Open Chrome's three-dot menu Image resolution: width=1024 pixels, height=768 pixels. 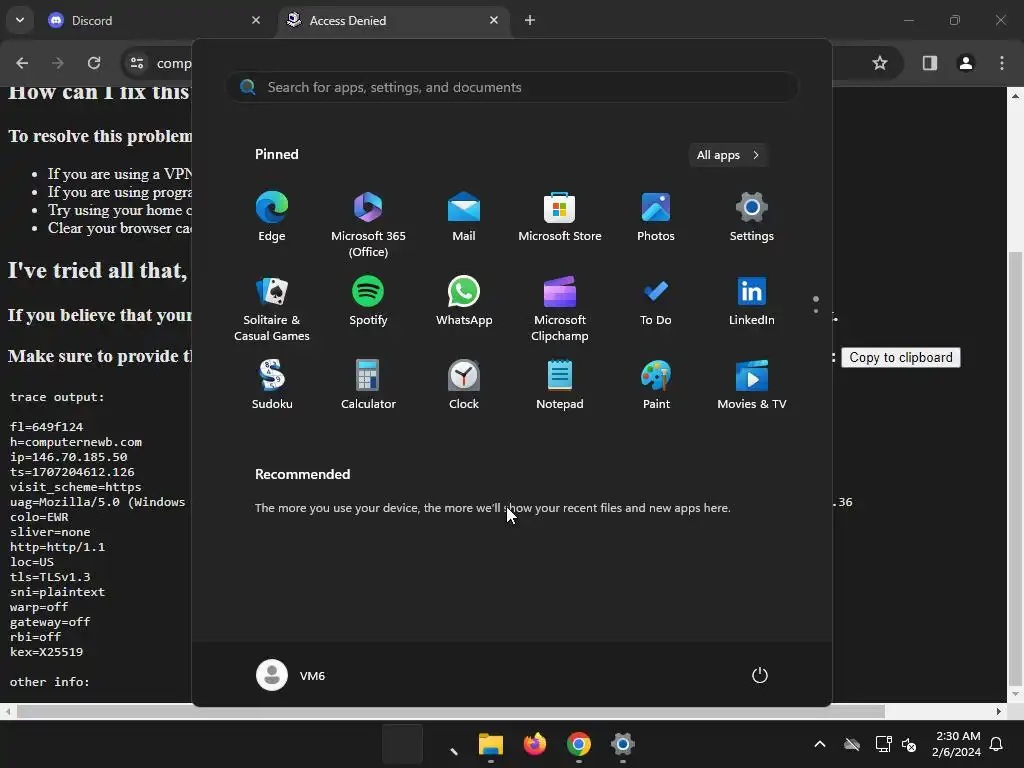click(x=1002, y=63)
